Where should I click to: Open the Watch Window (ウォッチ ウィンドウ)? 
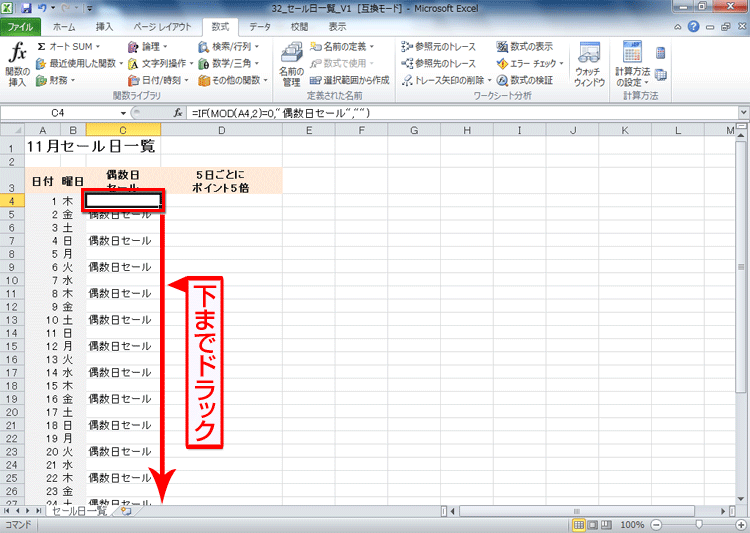(589, 64)
